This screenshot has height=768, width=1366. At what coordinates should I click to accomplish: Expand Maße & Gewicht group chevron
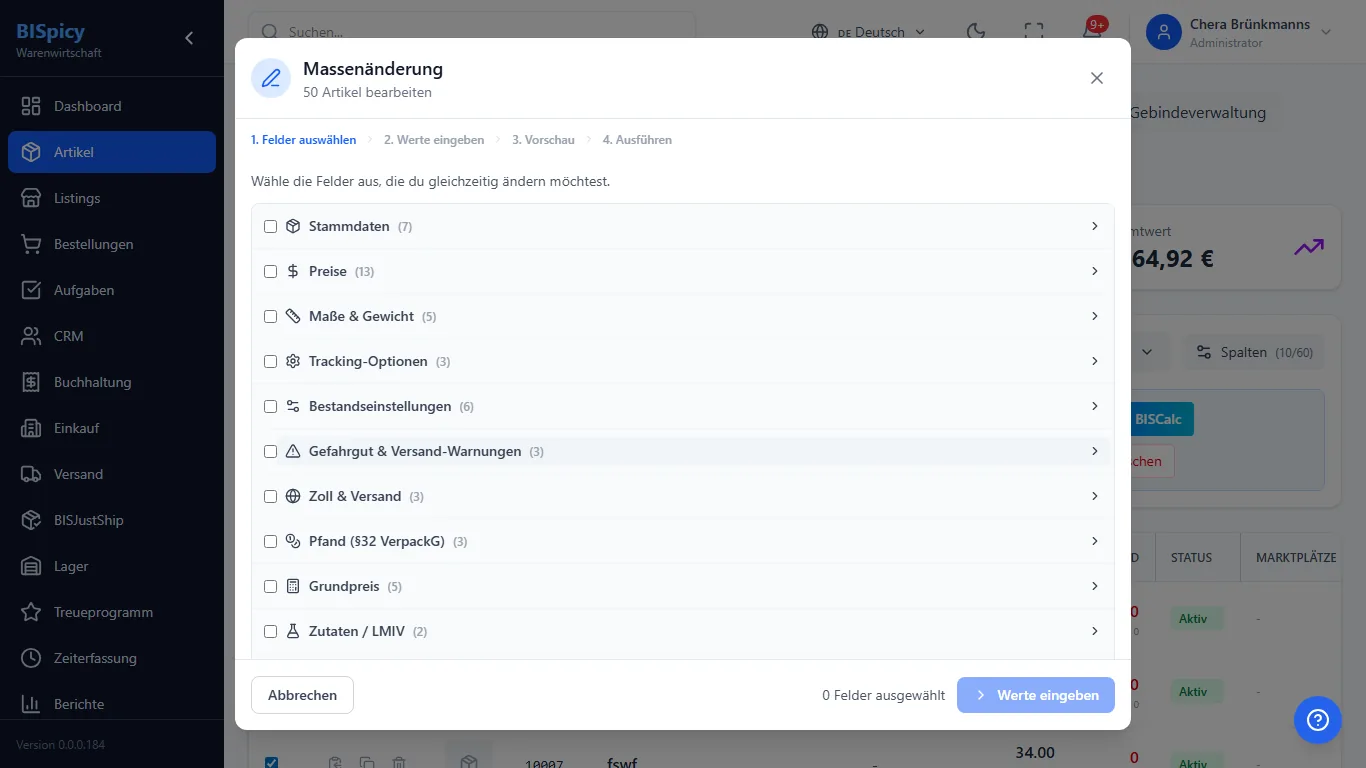[1095, 316]
